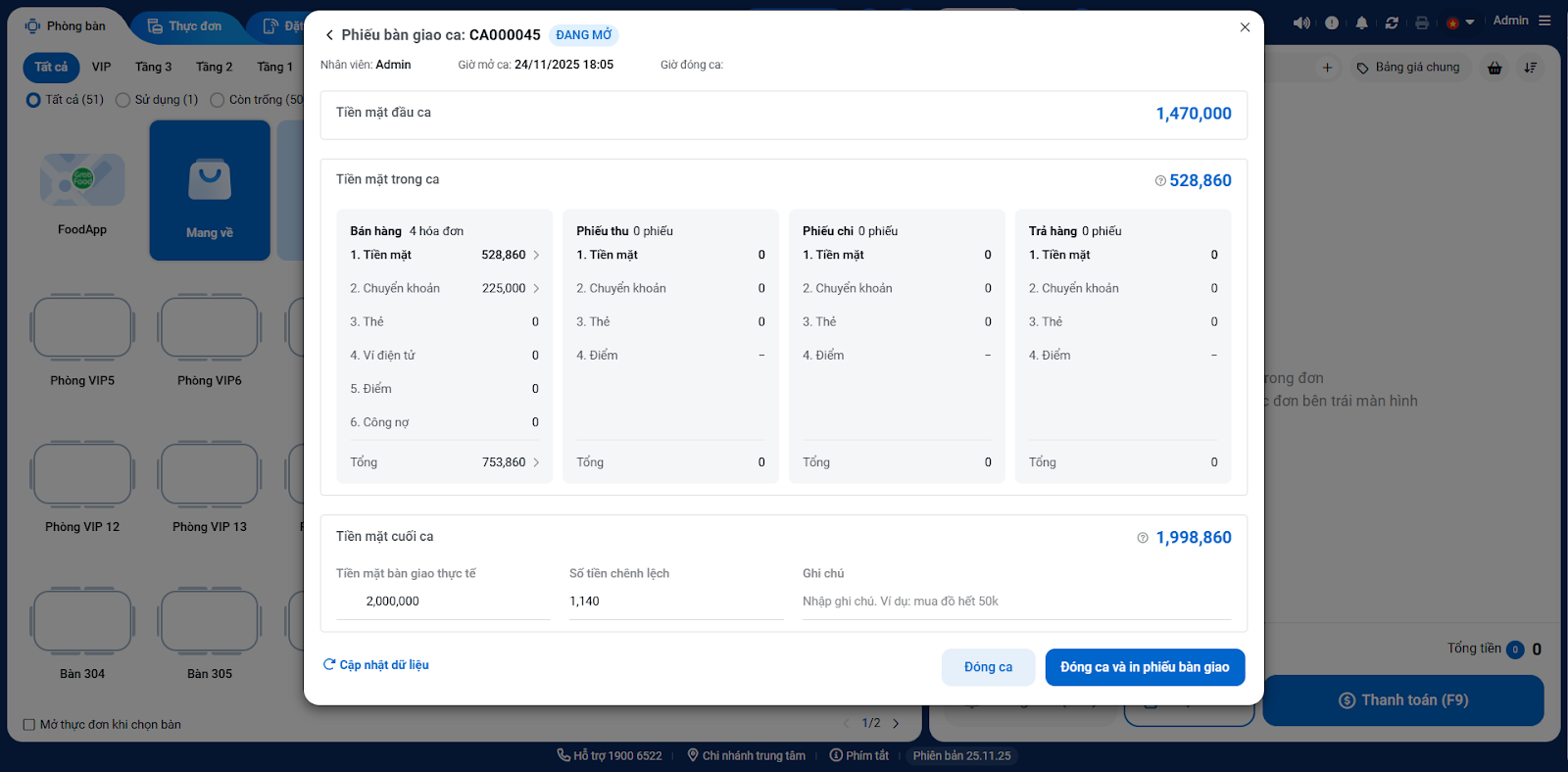Select the Tầng 3 area tab
This screenshot has height=772, width=1568.
153,67
